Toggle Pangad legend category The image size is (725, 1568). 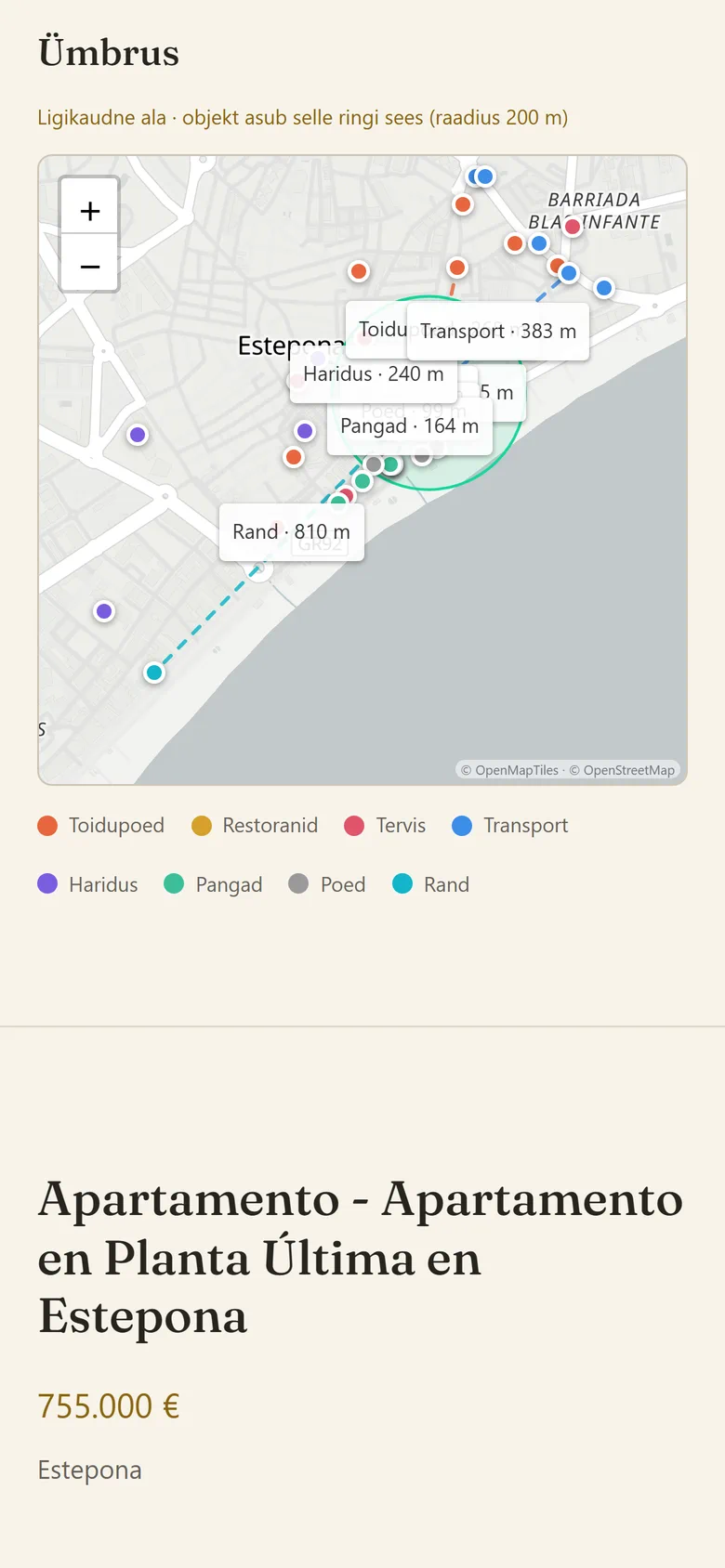point(213,885)
